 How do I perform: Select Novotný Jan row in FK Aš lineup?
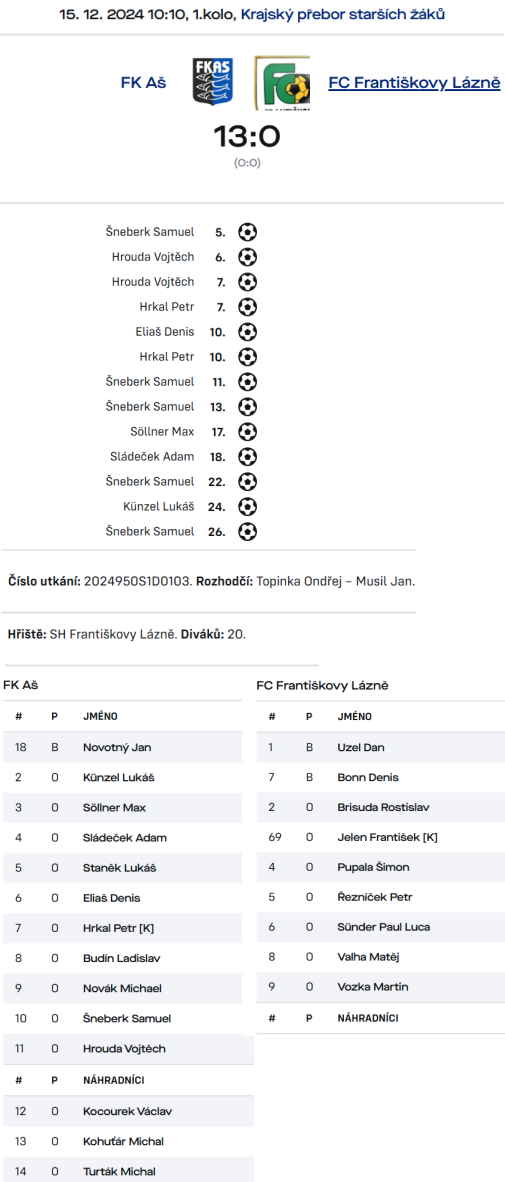[x=121, y=748]
